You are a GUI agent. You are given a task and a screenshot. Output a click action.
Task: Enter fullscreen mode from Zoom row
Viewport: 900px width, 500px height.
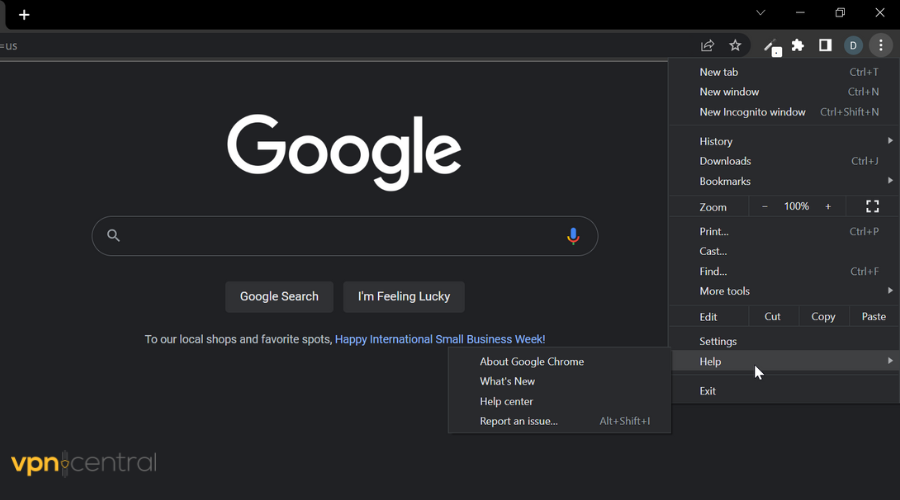pos(872,206)
